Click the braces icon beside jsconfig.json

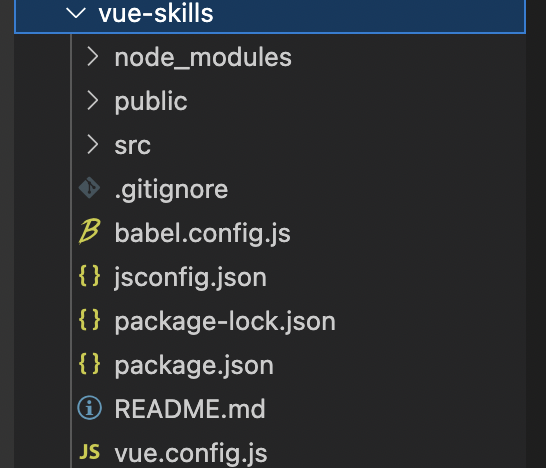click(89, 276)
